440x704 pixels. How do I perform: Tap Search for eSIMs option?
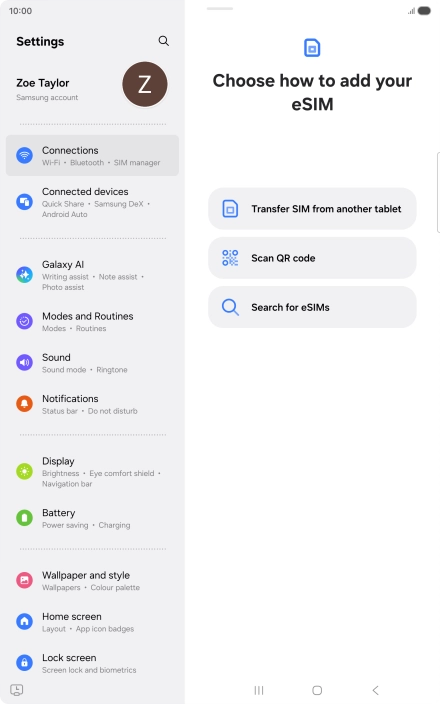312,307
